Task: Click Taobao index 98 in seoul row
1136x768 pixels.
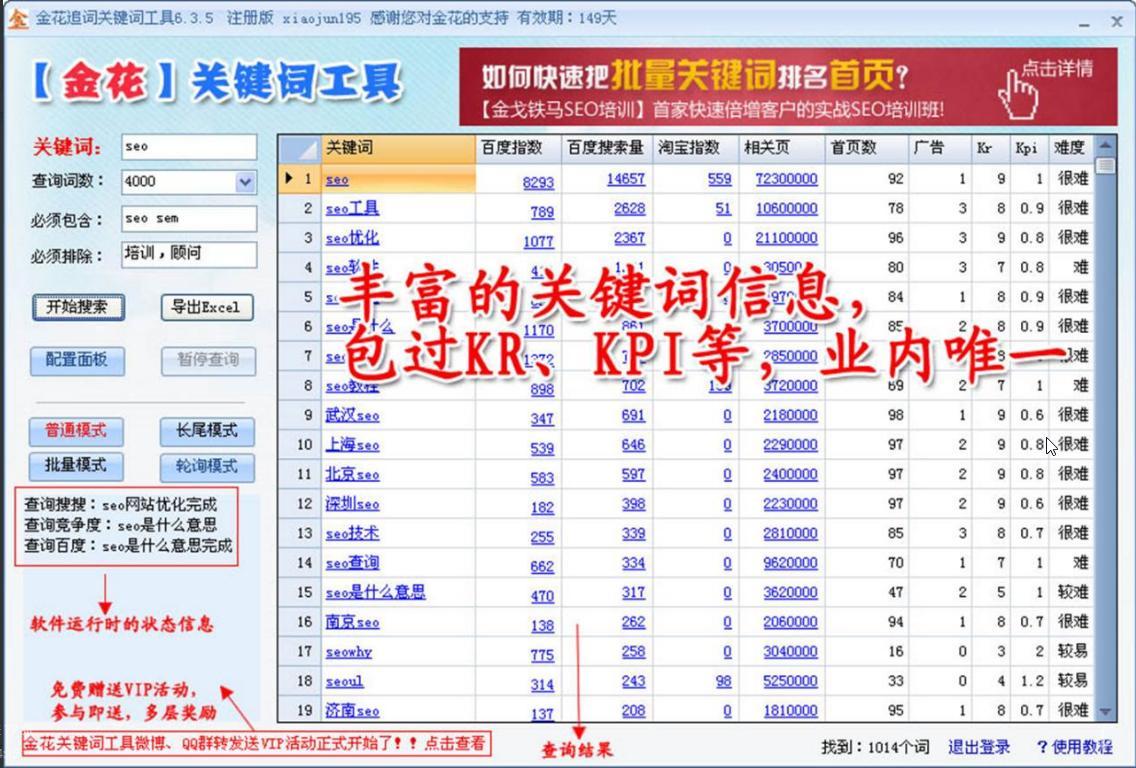Action: 723,682
